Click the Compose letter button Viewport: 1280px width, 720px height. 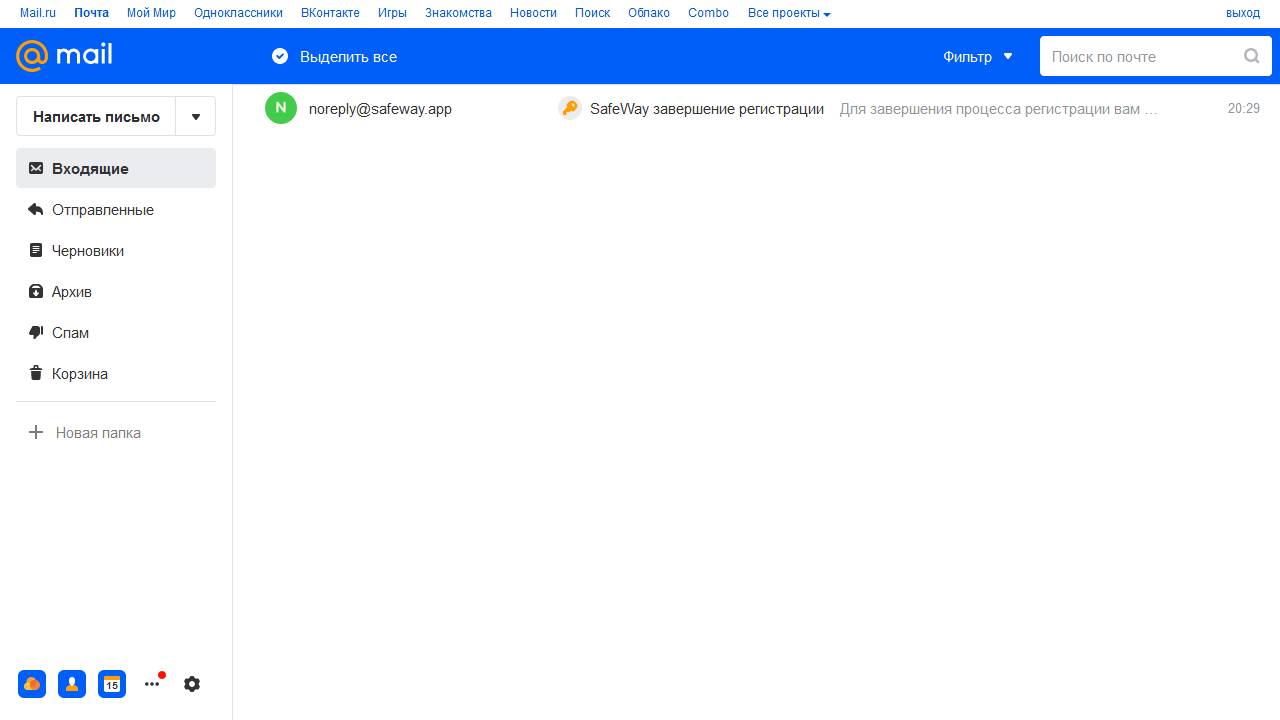[x=96, y=116]
